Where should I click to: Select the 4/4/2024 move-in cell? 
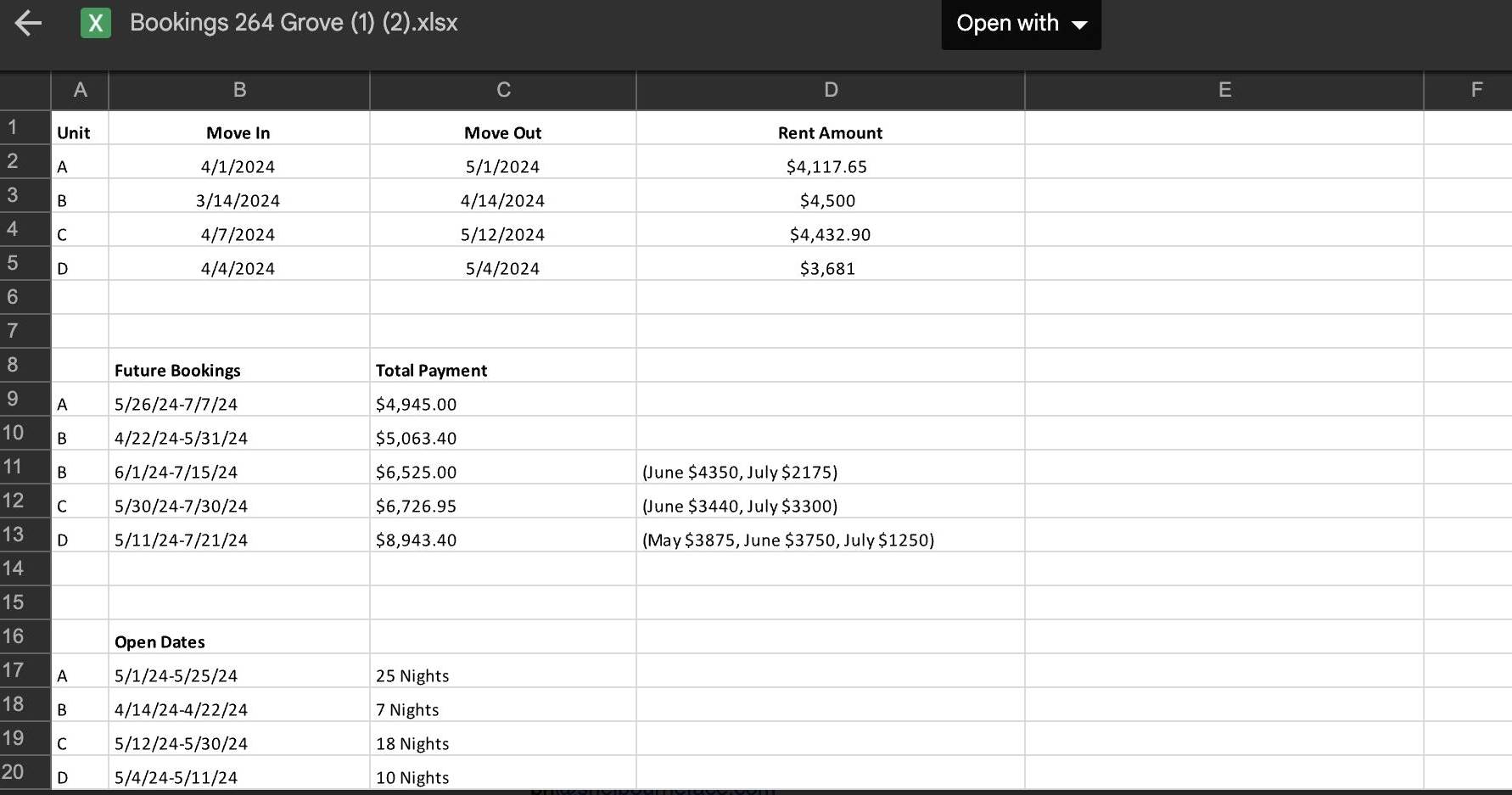coord(239,264)
